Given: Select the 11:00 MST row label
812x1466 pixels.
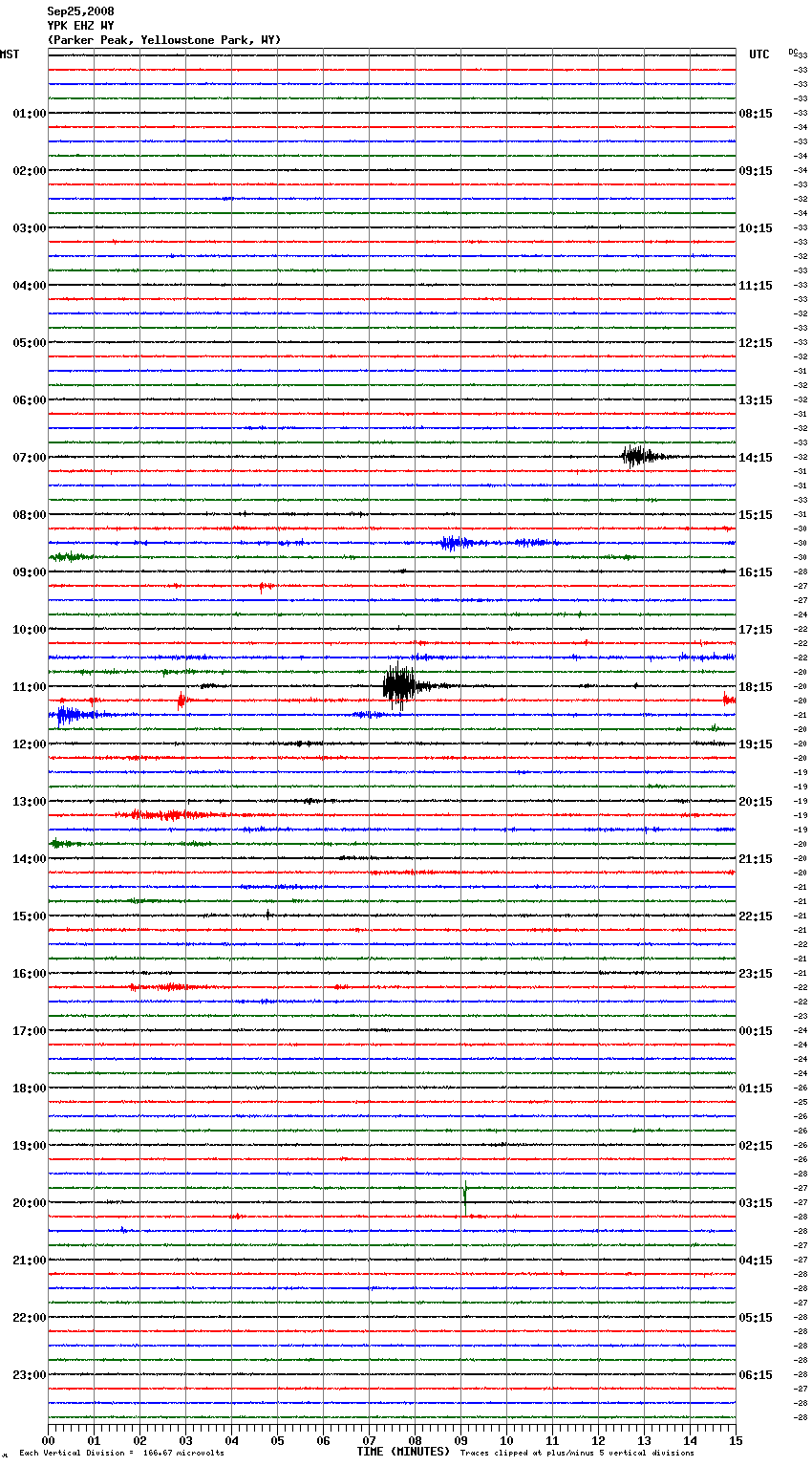Looking at the screenshot, I should click(29, 687).
